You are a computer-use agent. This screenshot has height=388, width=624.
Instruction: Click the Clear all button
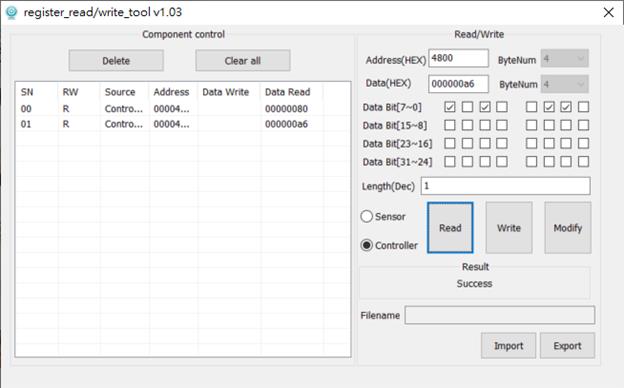[243, 61]
